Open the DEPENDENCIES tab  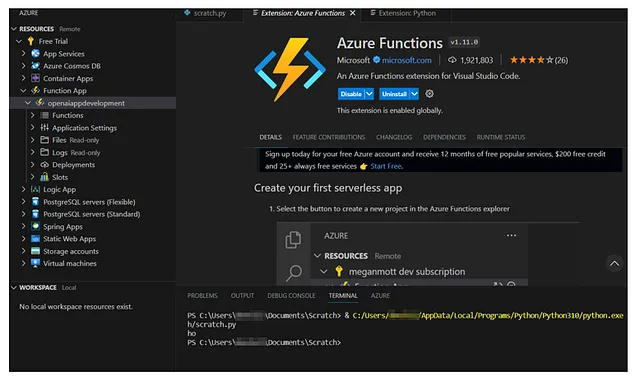444,137
